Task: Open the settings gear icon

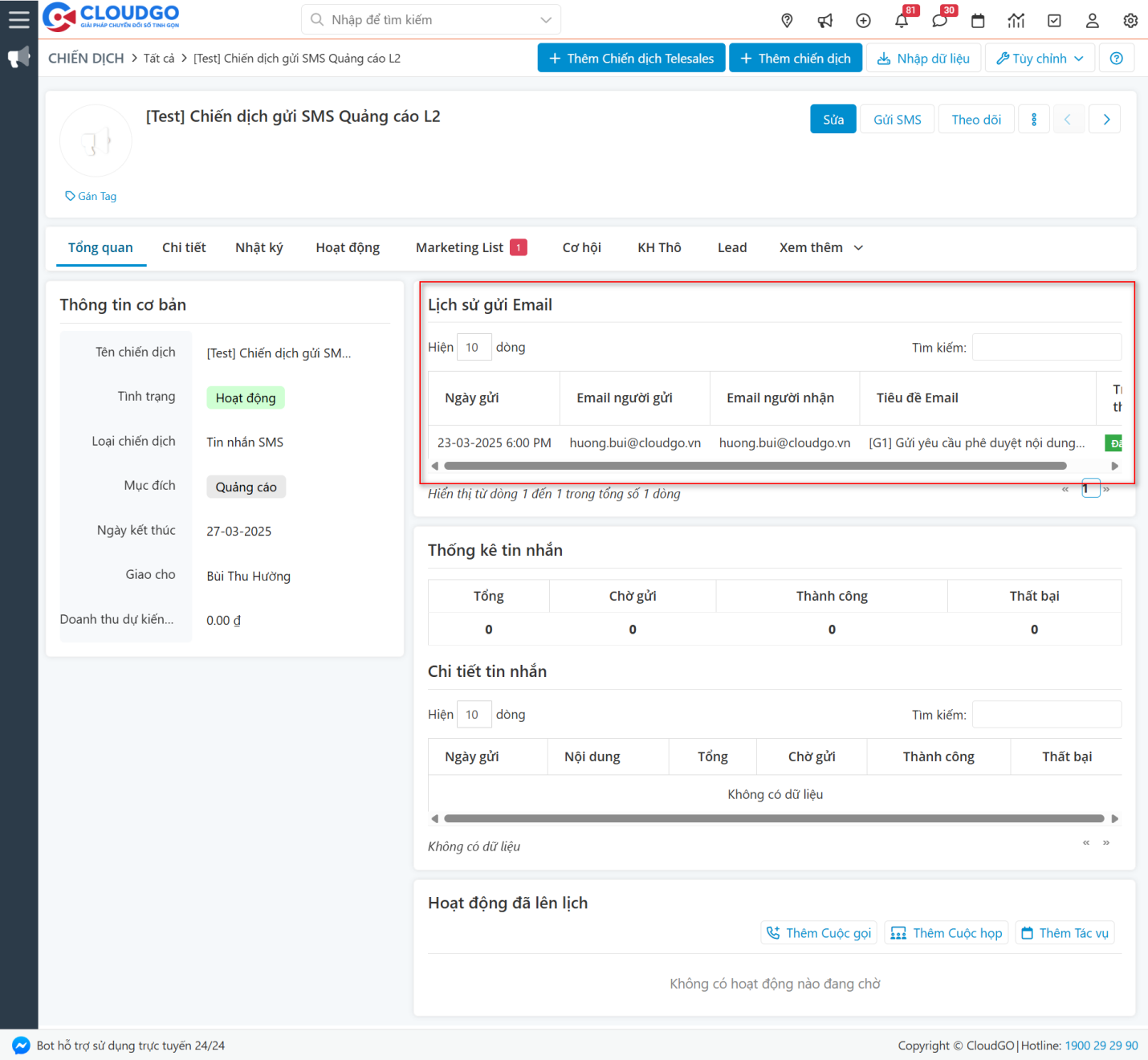Action: pos(1130,21)
